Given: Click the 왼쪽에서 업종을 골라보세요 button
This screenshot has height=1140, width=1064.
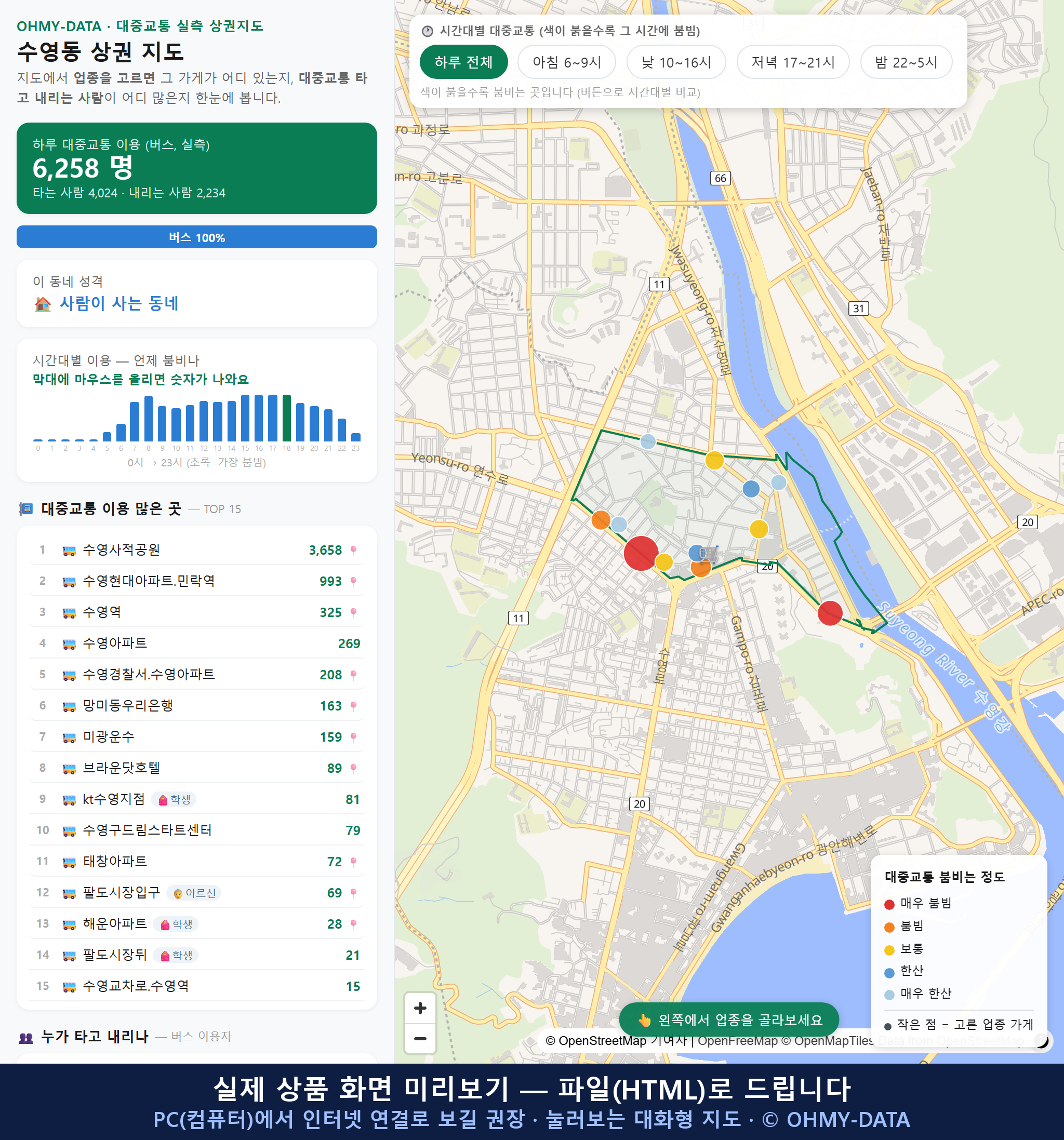Looking at the screenshot, I should [729, 1020].
